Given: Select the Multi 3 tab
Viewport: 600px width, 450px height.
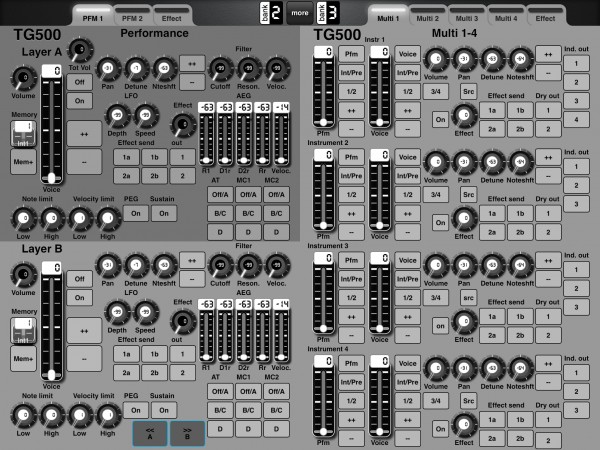Looking at the screenshot, I should pos(466,15).
